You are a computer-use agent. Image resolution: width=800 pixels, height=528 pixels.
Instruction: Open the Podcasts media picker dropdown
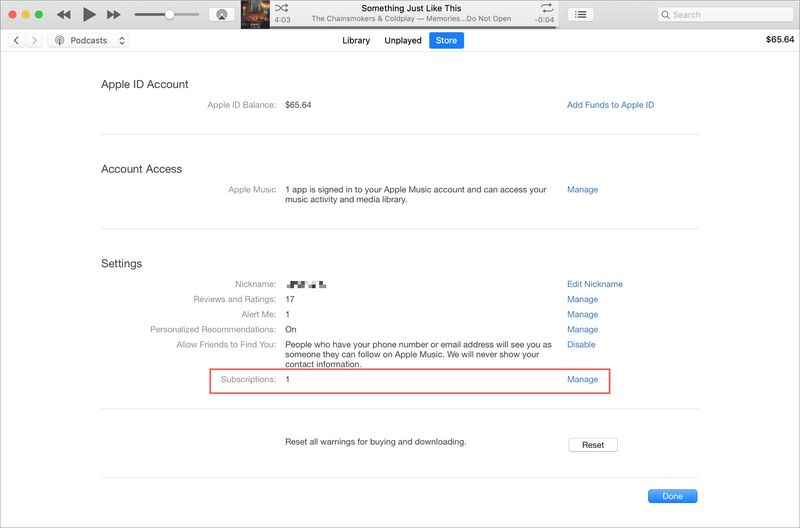[x=88, y=40]
